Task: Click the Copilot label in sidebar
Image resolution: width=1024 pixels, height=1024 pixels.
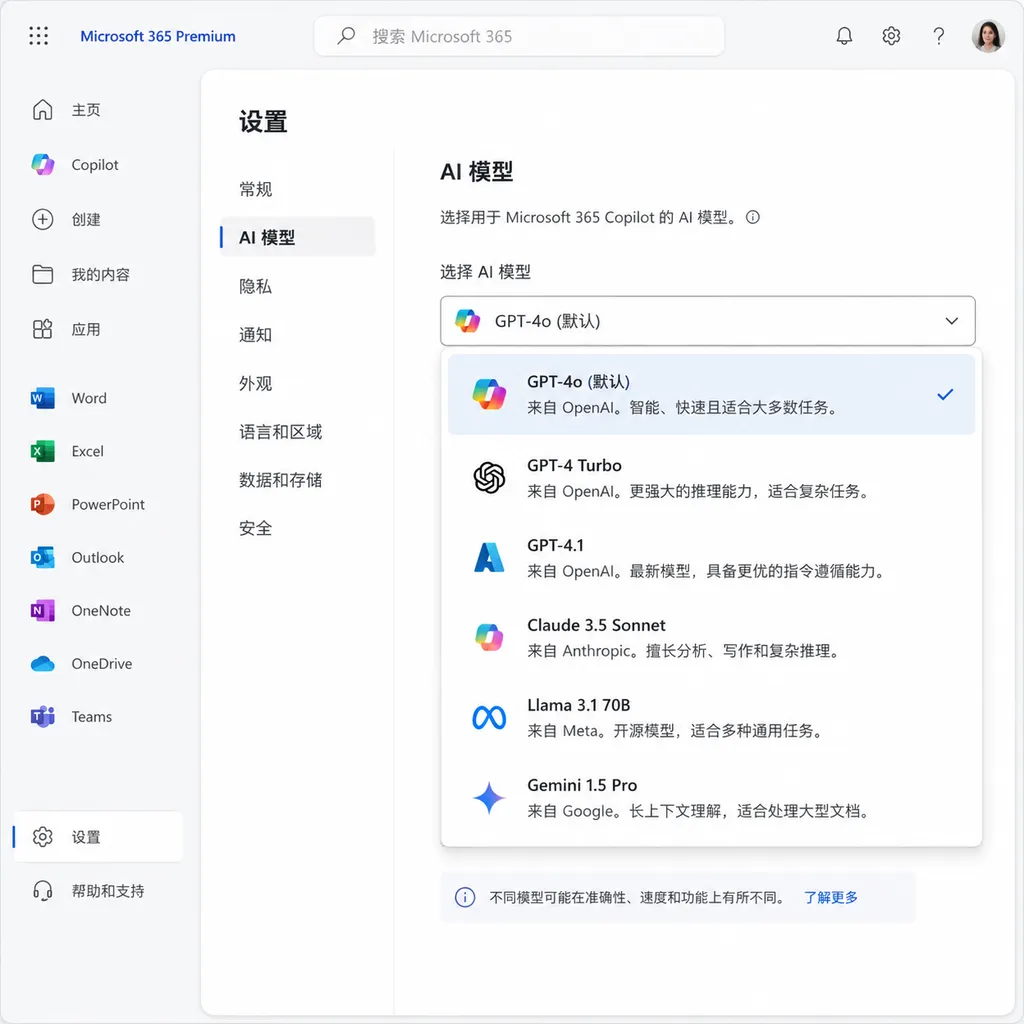Action: point(95,165)
